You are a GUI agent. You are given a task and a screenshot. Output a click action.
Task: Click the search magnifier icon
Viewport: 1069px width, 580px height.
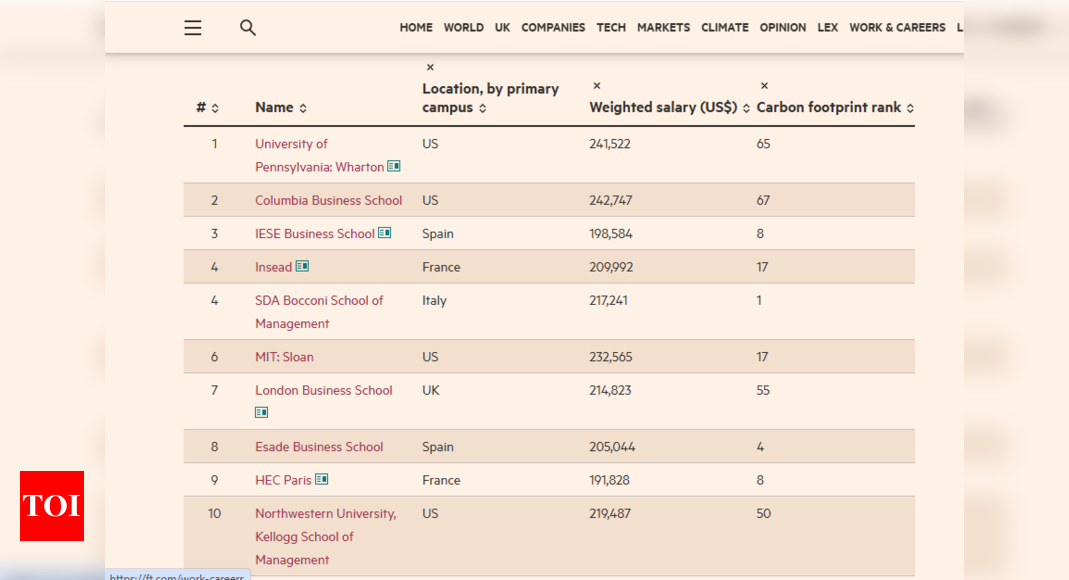click(247, 28)
